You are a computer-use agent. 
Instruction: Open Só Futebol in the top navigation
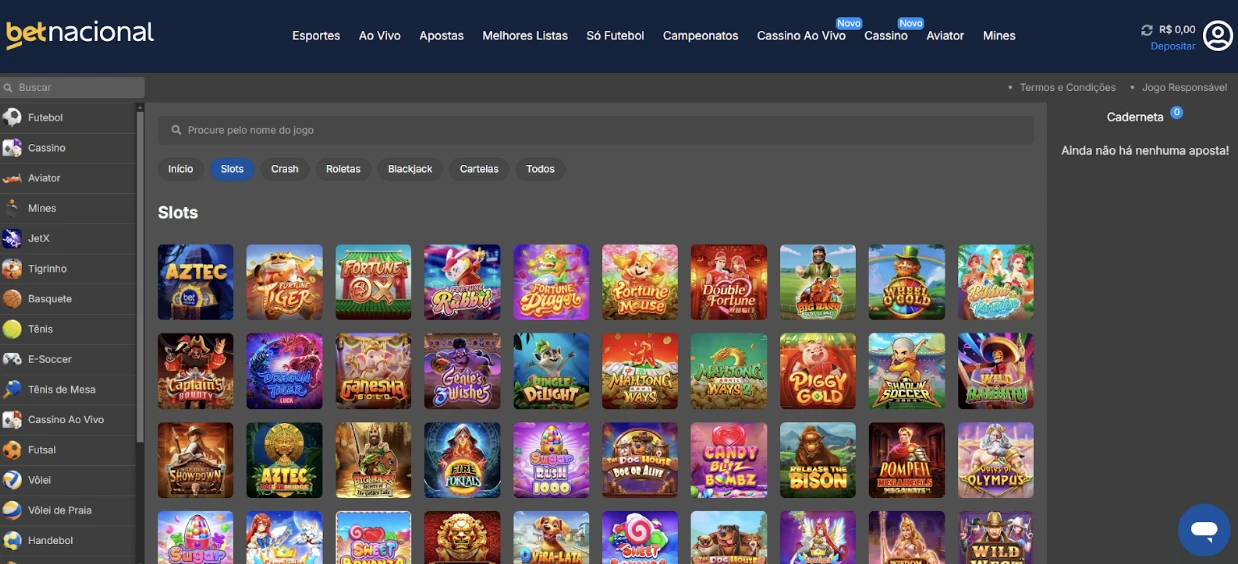point(615,36)
